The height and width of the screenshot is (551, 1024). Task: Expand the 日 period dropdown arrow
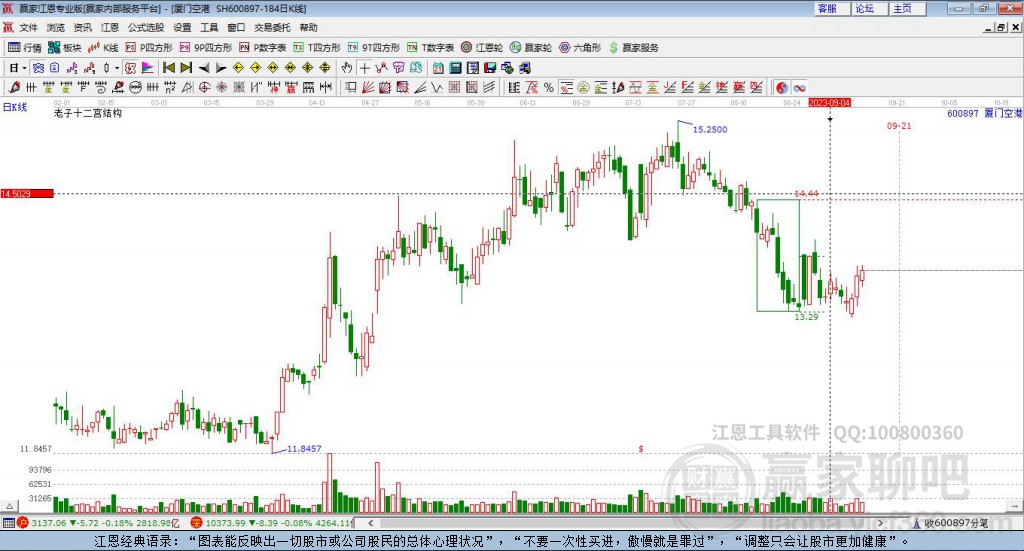[x=24, y=68]
